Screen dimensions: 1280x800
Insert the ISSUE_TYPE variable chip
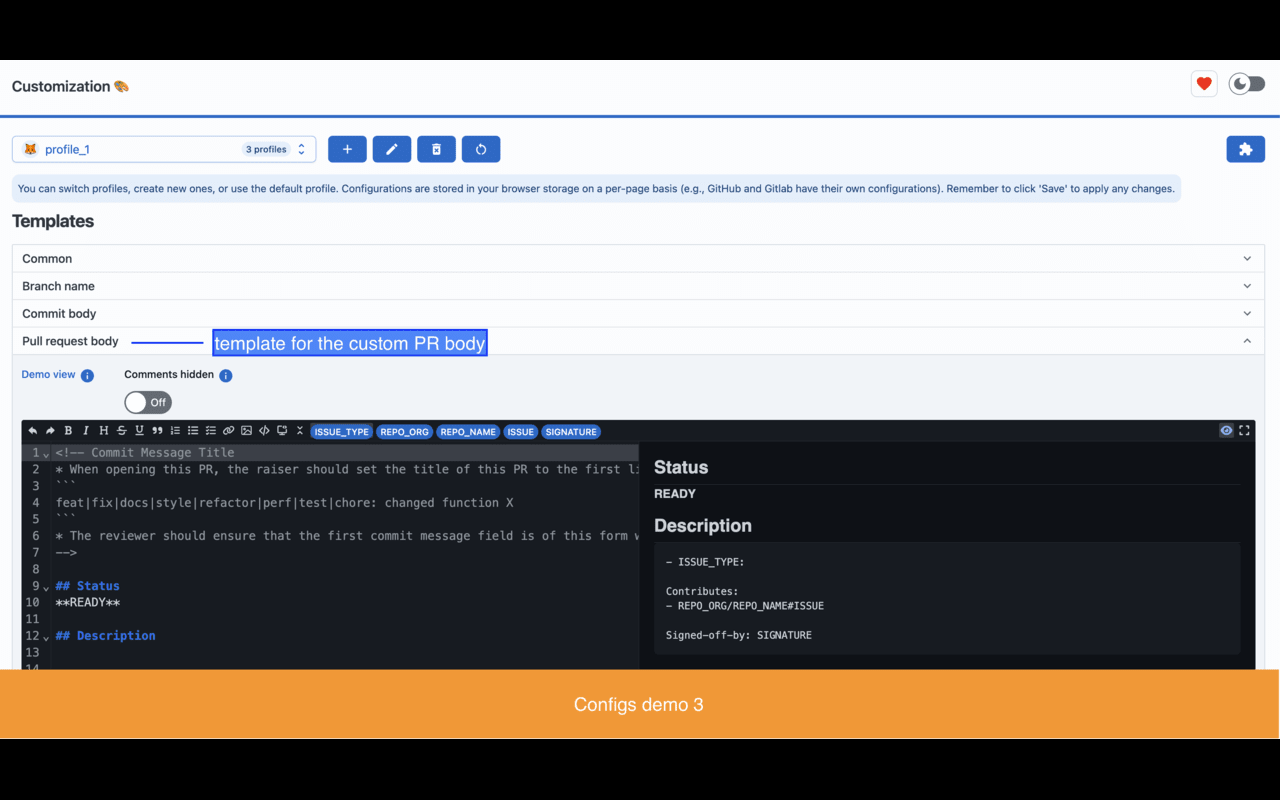coord(341,431)
